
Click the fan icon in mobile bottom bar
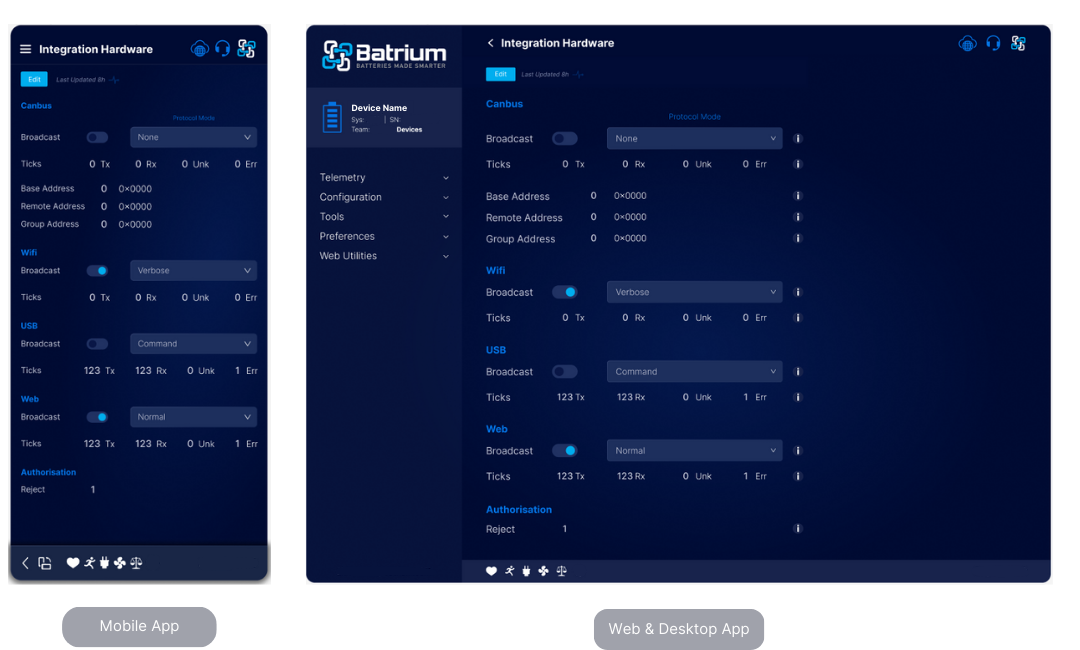(x=120, y=563)
